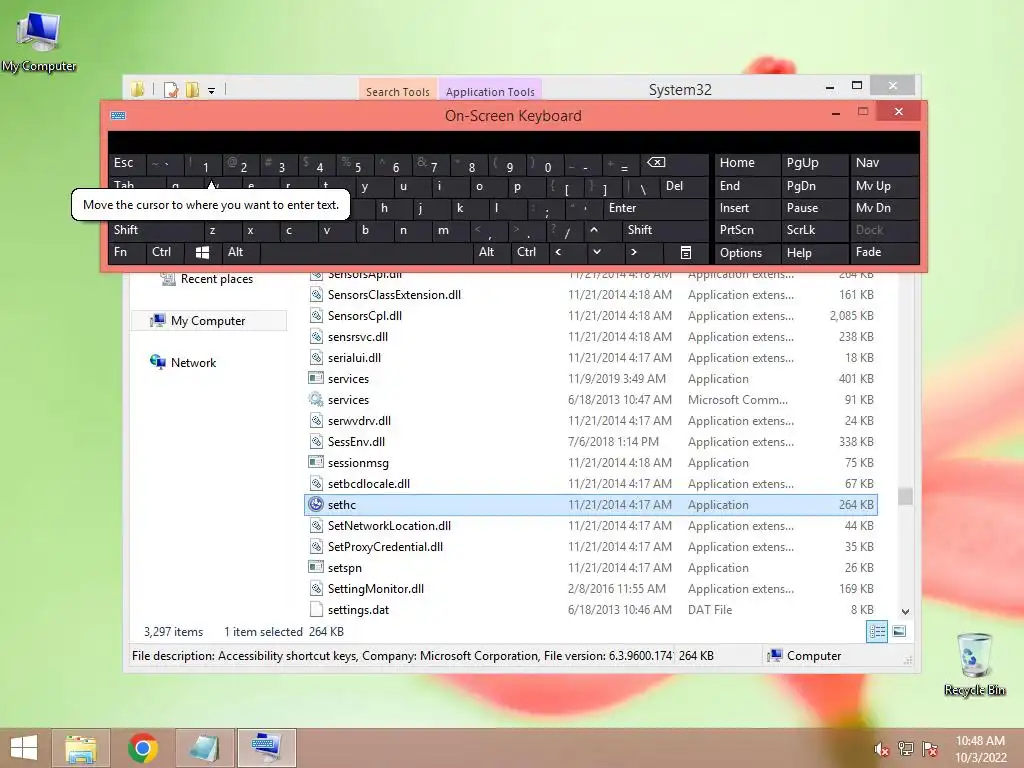The width and height of the screenshot is (1024, 768).
Task: Click the On-Screen Keyboard title bar icon
Action: click(118, 116)
